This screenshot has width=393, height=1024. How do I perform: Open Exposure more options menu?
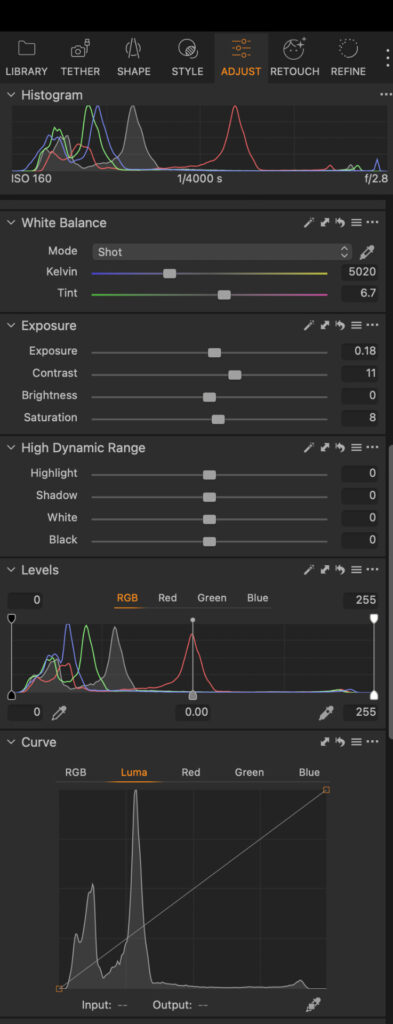(x=372, y=325)
